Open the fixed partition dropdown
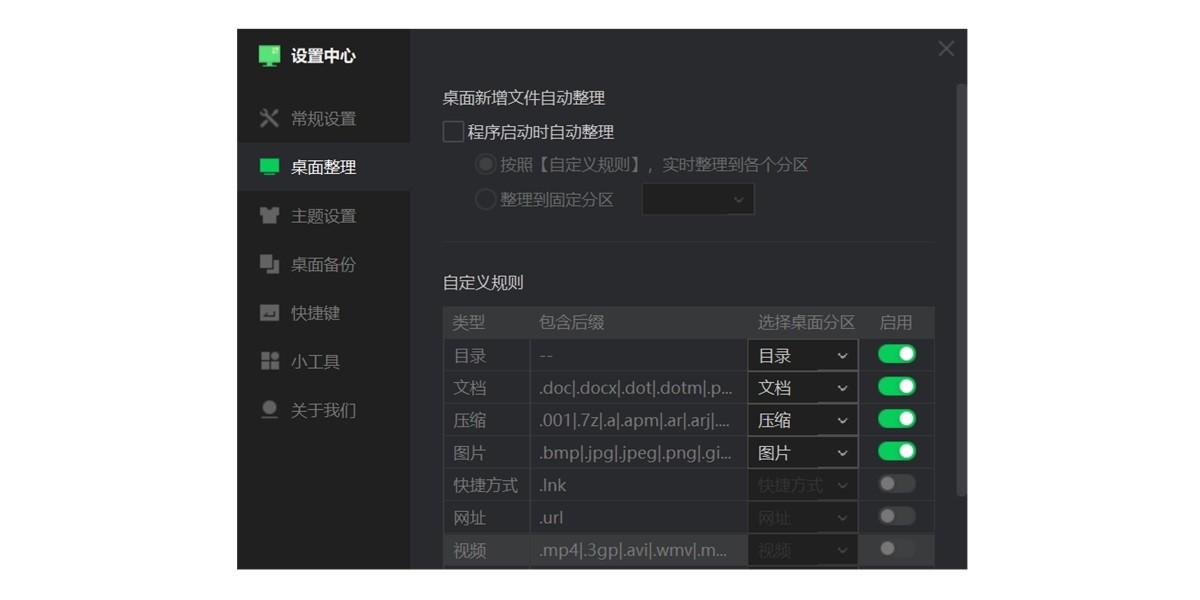The height and width of the screenshot is (600, 1200). (698, 198)
